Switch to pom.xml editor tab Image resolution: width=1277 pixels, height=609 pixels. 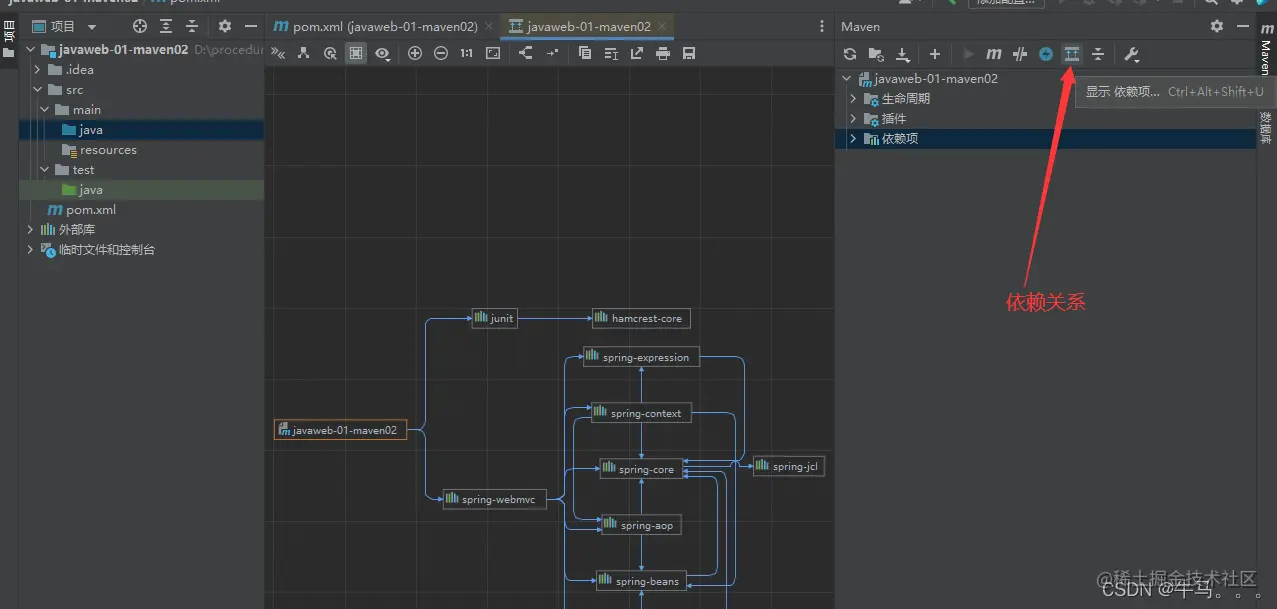coord(384,27)
